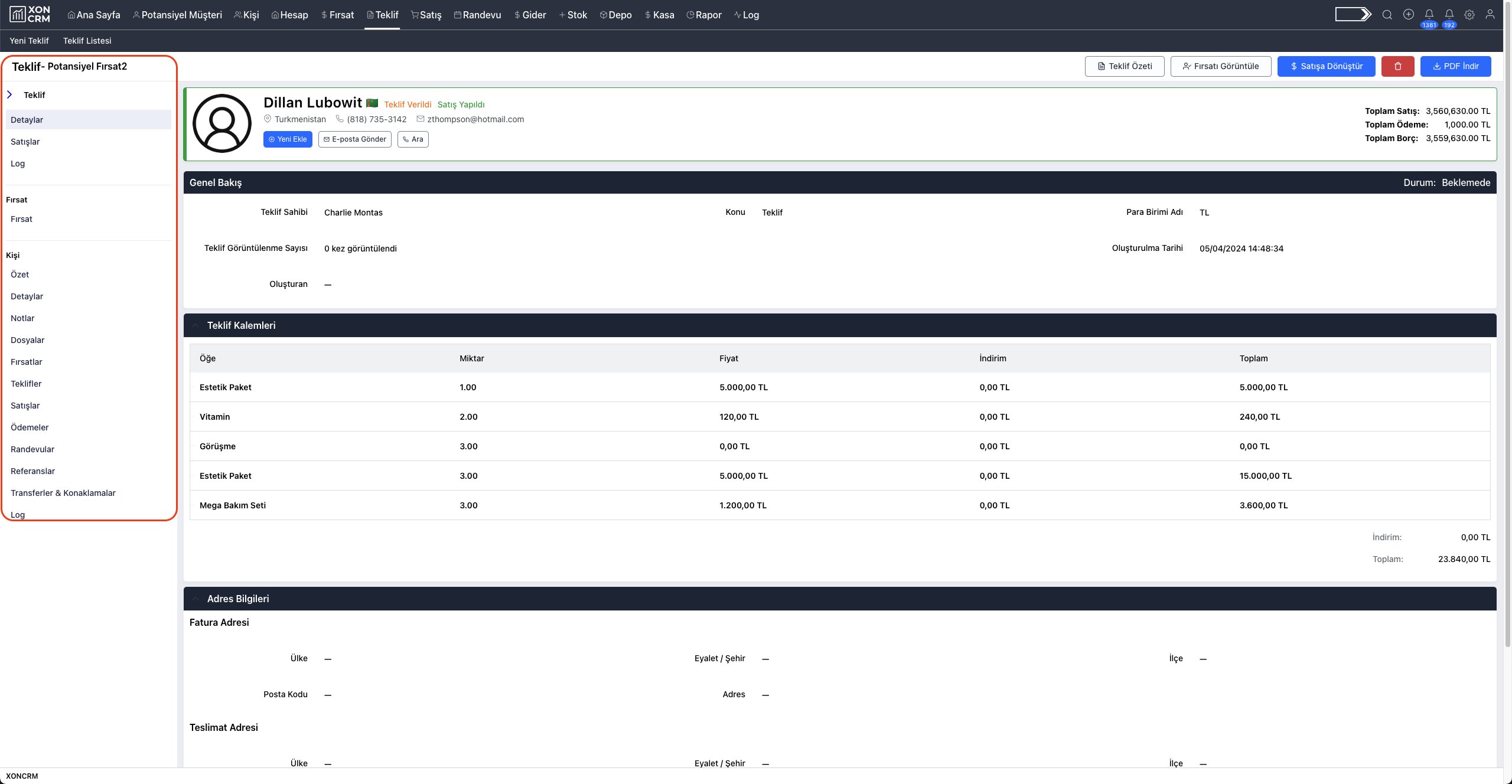Download the offer with PDF İndir
The height and width of the screenshot is (784, 1512).
coord(1455,66)
